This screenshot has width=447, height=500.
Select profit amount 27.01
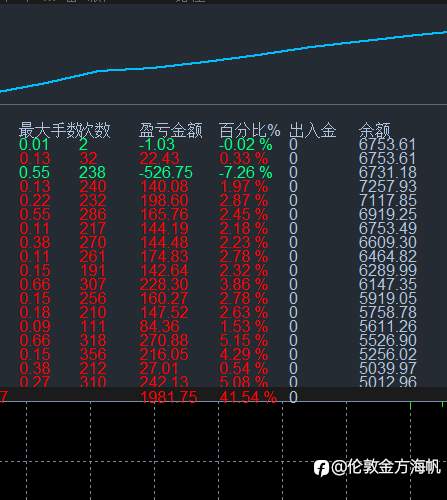tap(158, 369)
